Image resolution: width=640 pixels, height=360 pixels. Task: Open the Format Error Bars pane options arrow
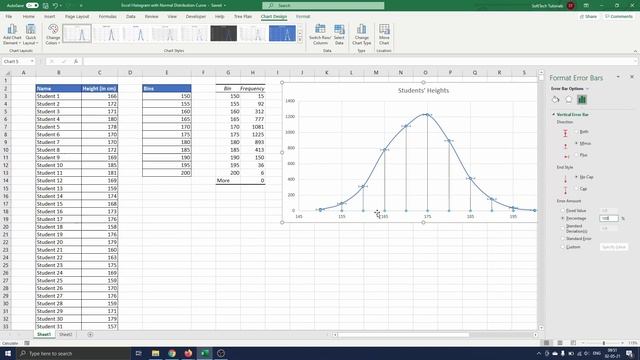pyautogui.click(x=618, y=77)
